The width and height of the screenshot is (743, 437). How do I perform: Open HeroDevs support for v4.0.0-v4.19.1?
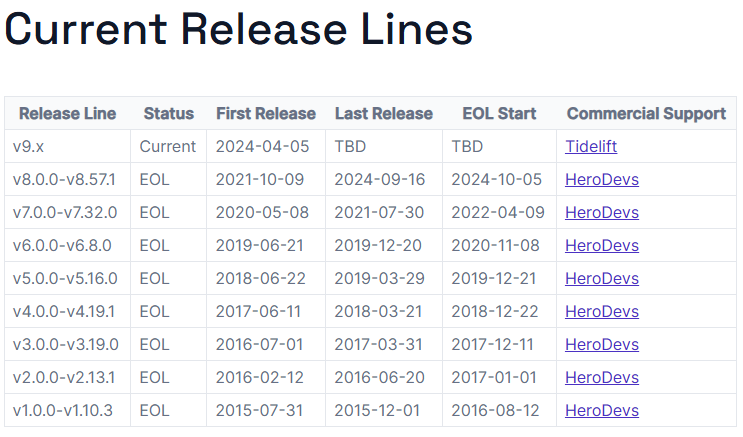click(x=601, y=312)
